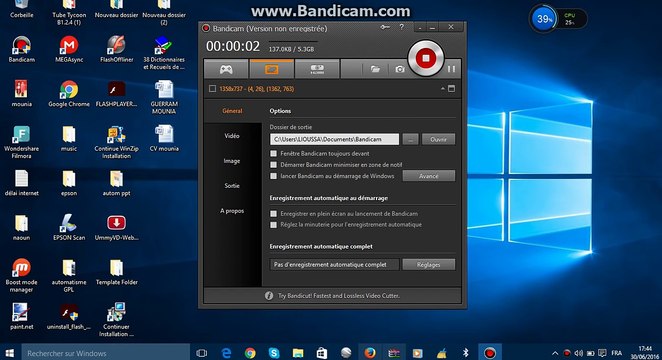Enable 'Enregistrer en plein écran au lancement'

274,214
